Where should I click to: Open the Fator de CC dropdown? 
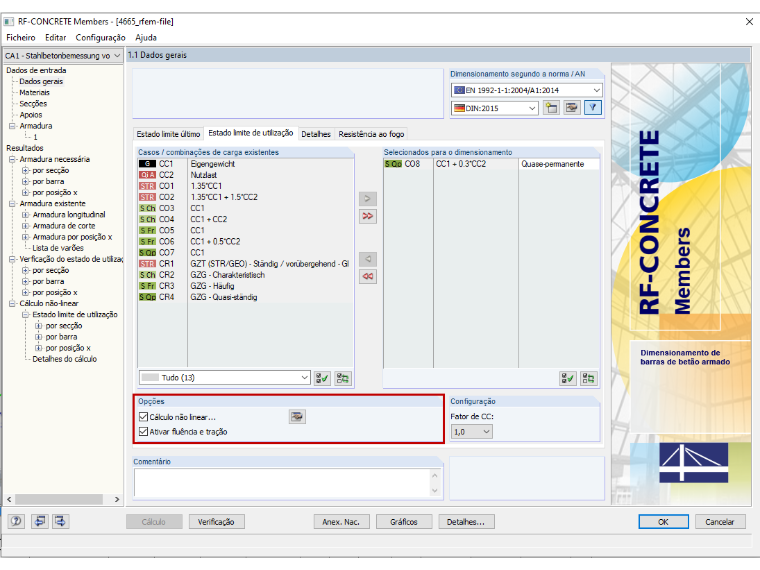pyautogui.click(x=472, y=431)
